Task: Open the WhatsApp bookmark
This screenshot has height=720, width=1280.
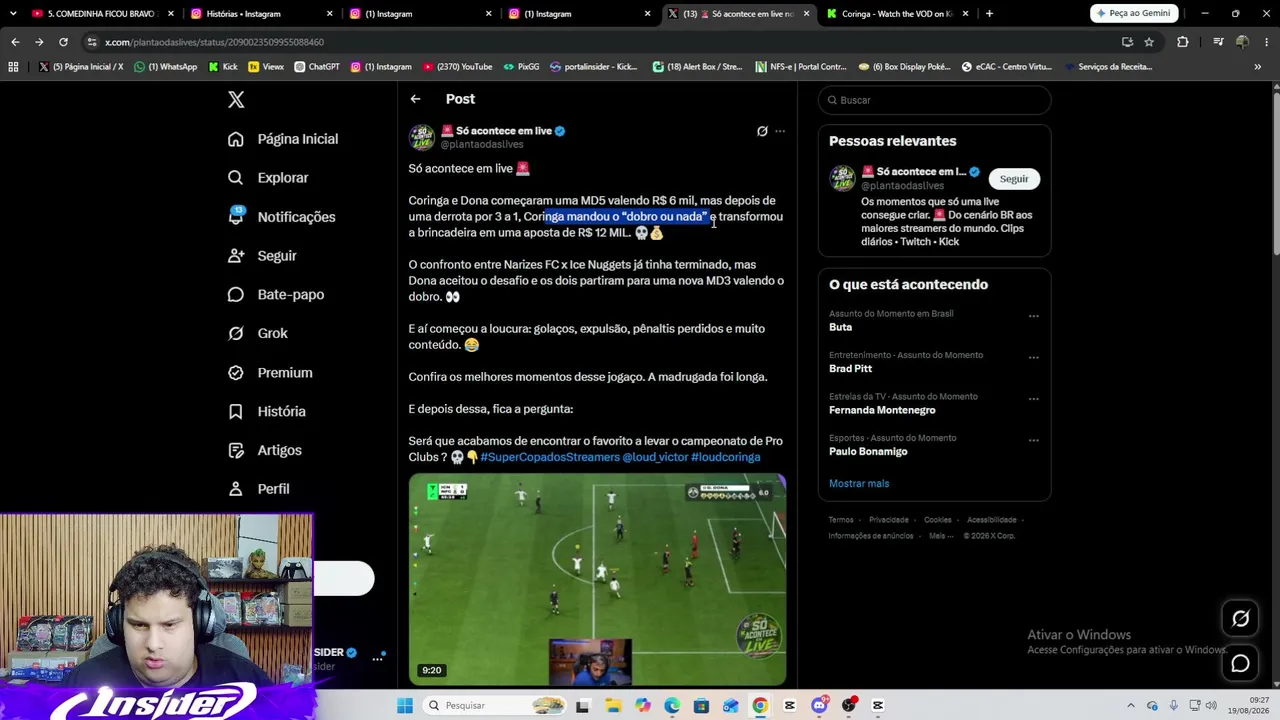Action: [x=166, y=67]
